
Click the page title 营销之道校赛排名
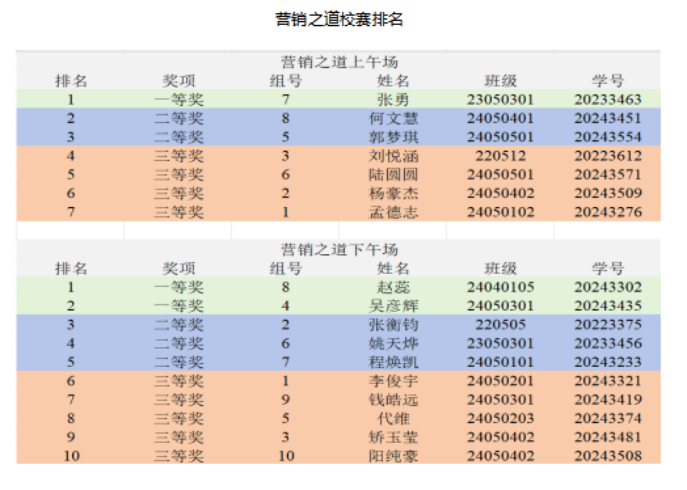339,19
